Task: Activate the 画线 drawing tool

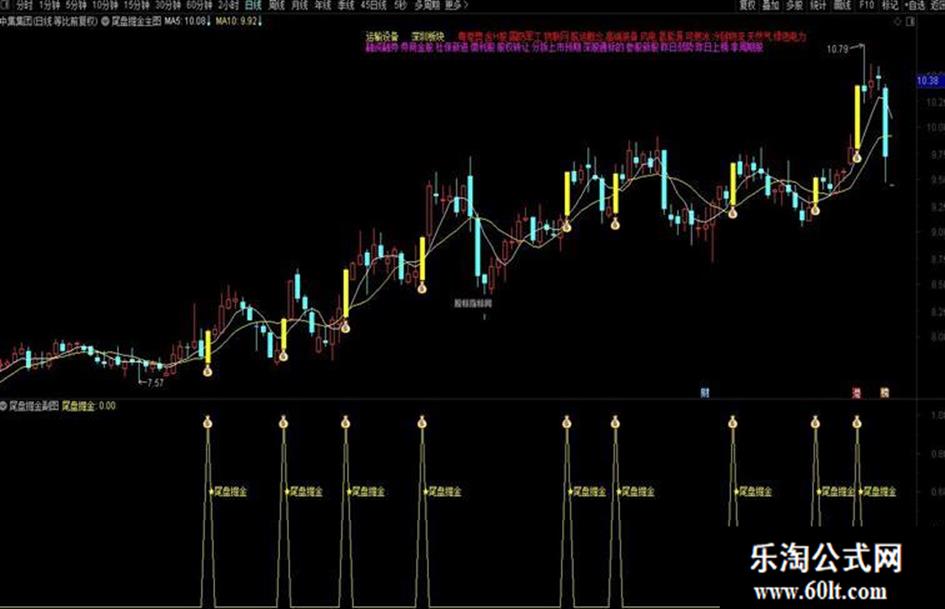Action: 841,5
